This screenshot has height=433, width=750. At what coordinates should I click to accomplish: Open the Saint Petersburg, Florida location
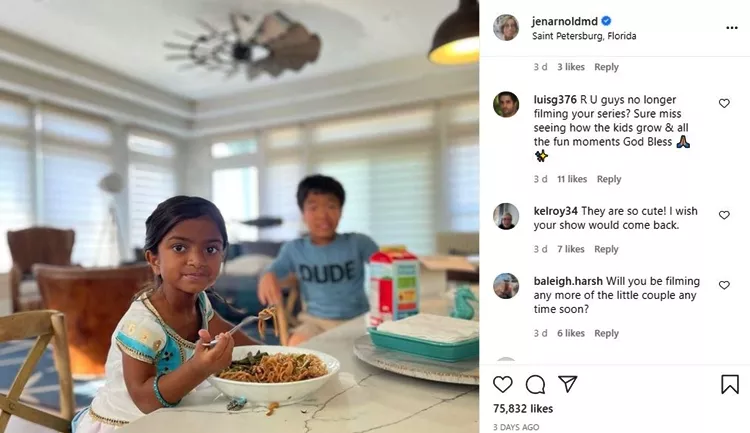[584, 36]
